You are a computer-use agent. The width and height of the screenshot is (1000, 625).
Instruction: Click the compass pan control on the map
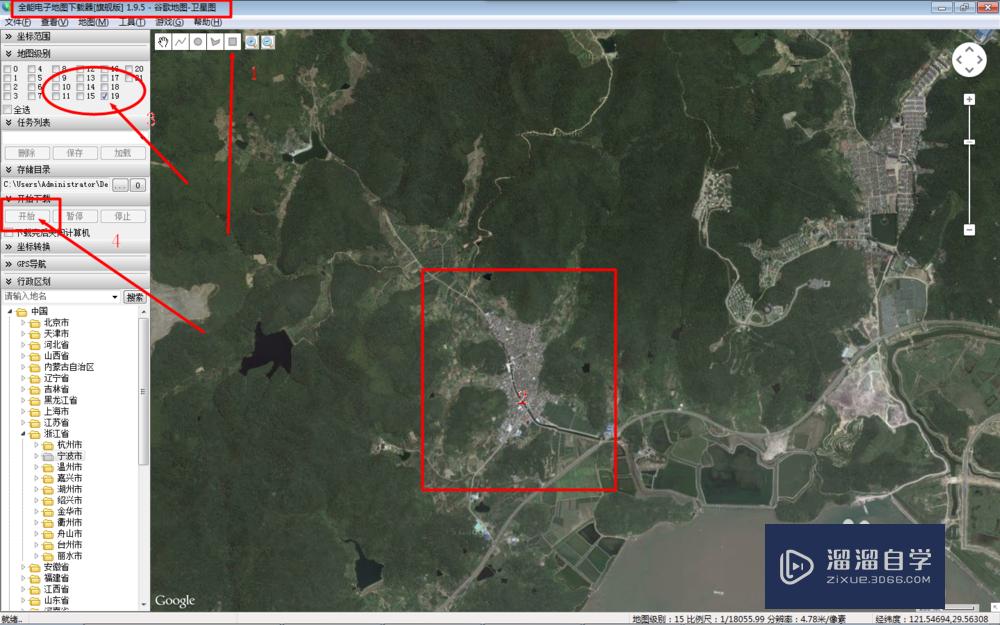pyautogui.click(x=969, y=60)
